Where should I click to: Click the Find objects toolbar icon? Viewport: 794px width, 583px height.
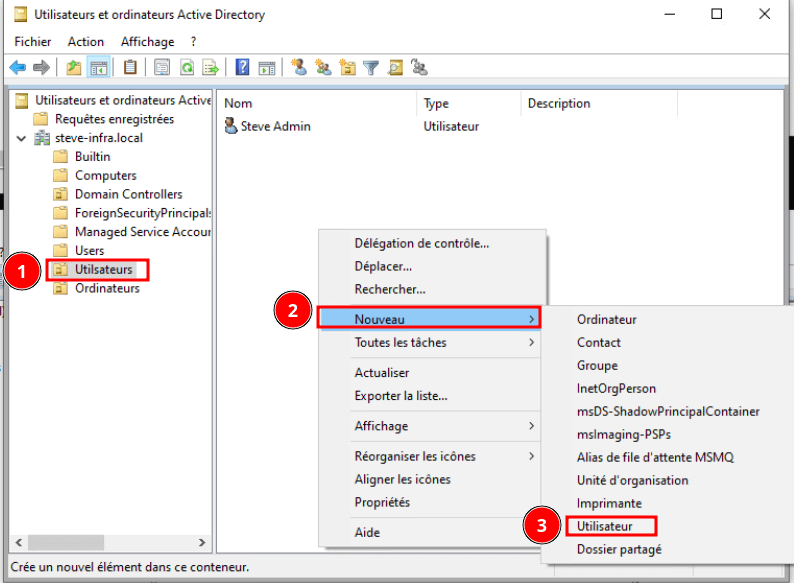point(395,68)
